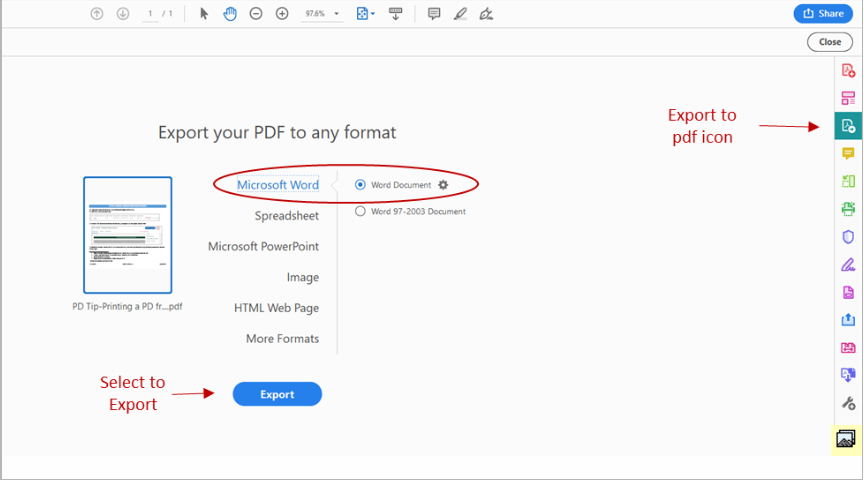The width and height of the screenshot is (864, 480).
Task: Open More Formats export option
Action: [x=283, y=338]
